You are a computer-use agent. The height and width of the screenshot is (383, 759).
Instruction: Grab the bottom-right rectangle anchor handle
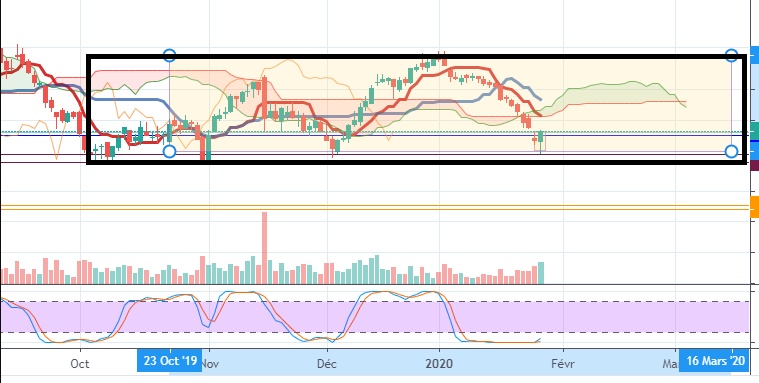[731, 152]
